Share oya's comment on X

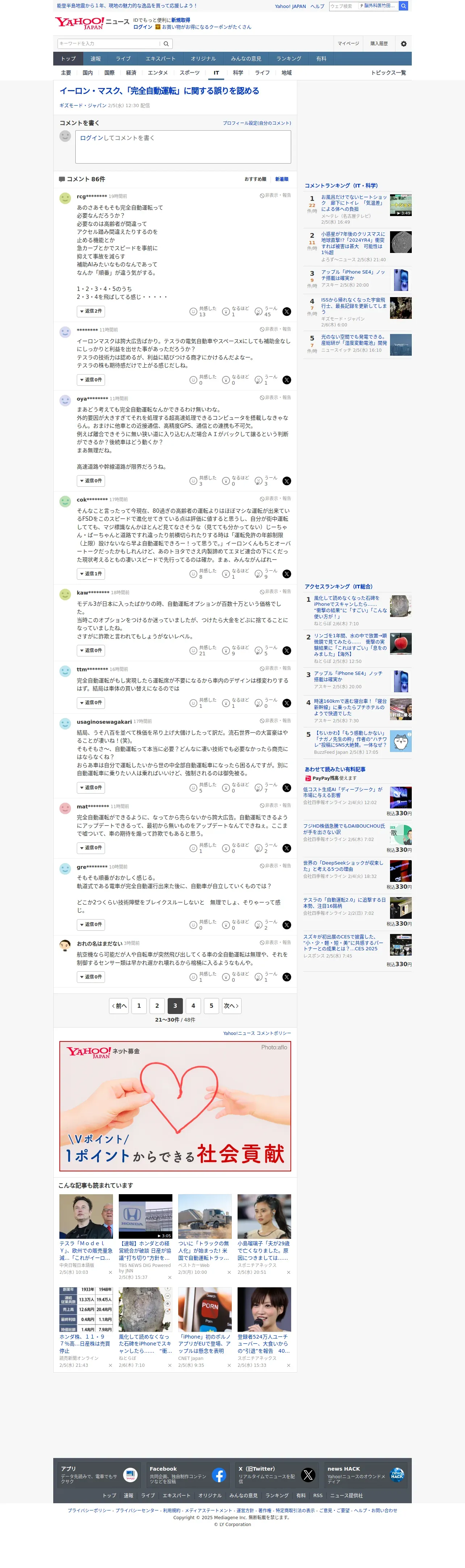(x=286, y=481)
